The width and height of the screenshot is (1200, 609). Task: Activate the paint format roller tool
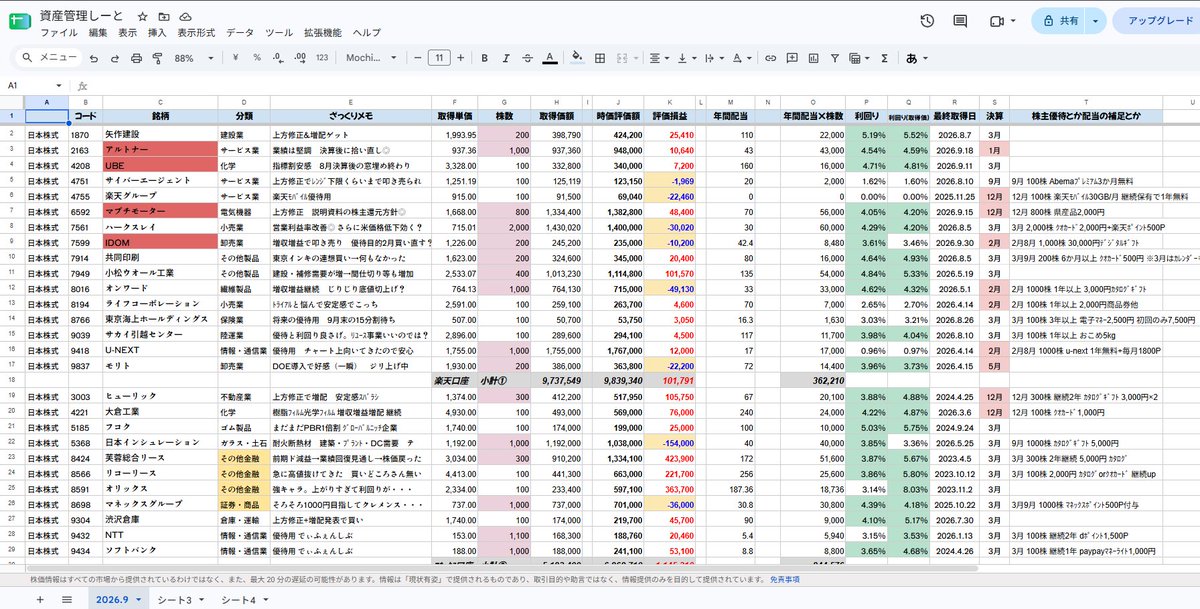156,58
